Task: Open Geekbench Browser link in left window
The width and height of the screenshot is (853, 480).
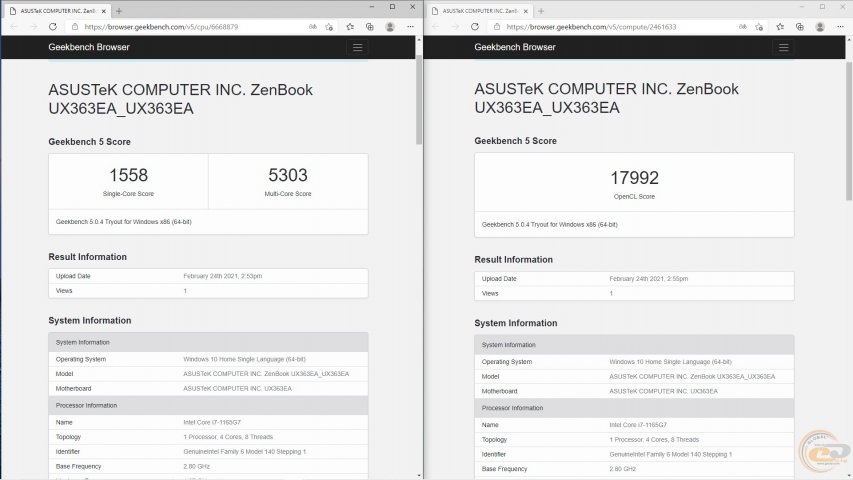Action: tap(89, 47)
